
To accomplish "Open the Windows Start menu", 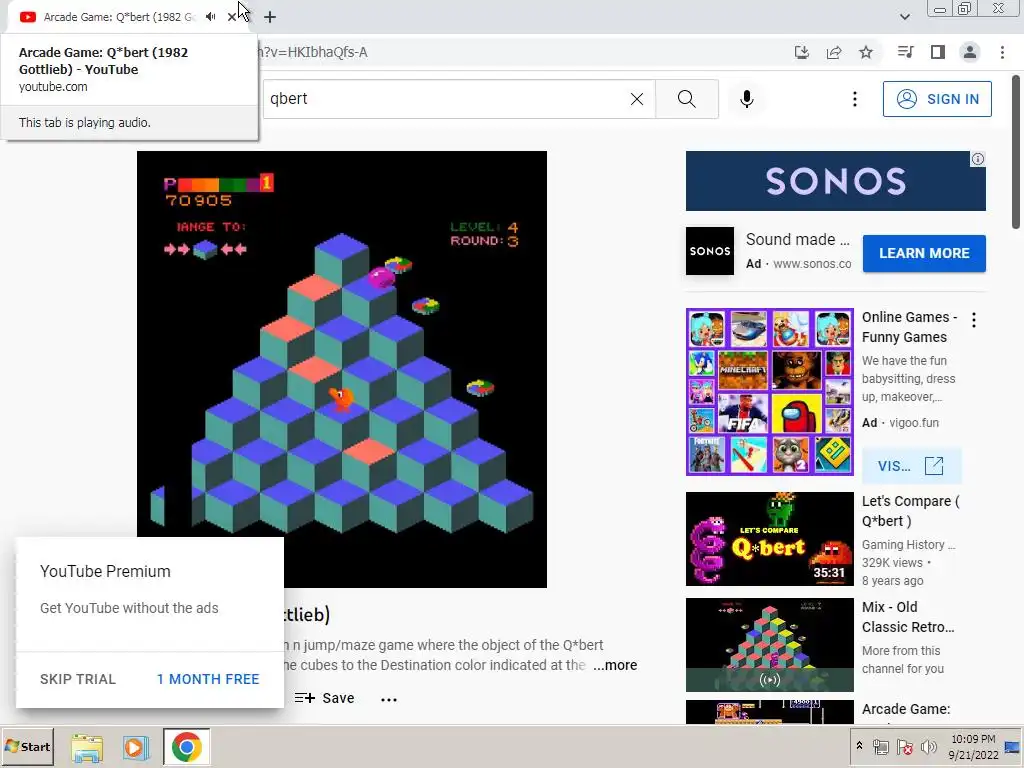I will coord(27,746).
